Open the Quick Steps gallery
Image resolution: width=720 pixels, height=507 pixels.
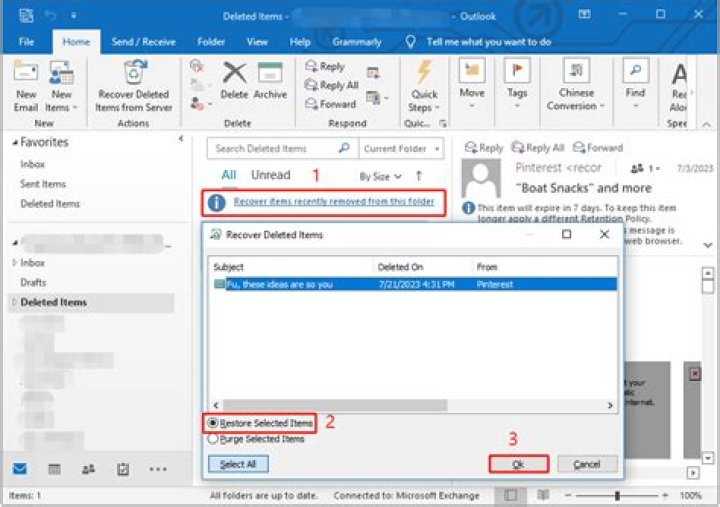(424, 86)
